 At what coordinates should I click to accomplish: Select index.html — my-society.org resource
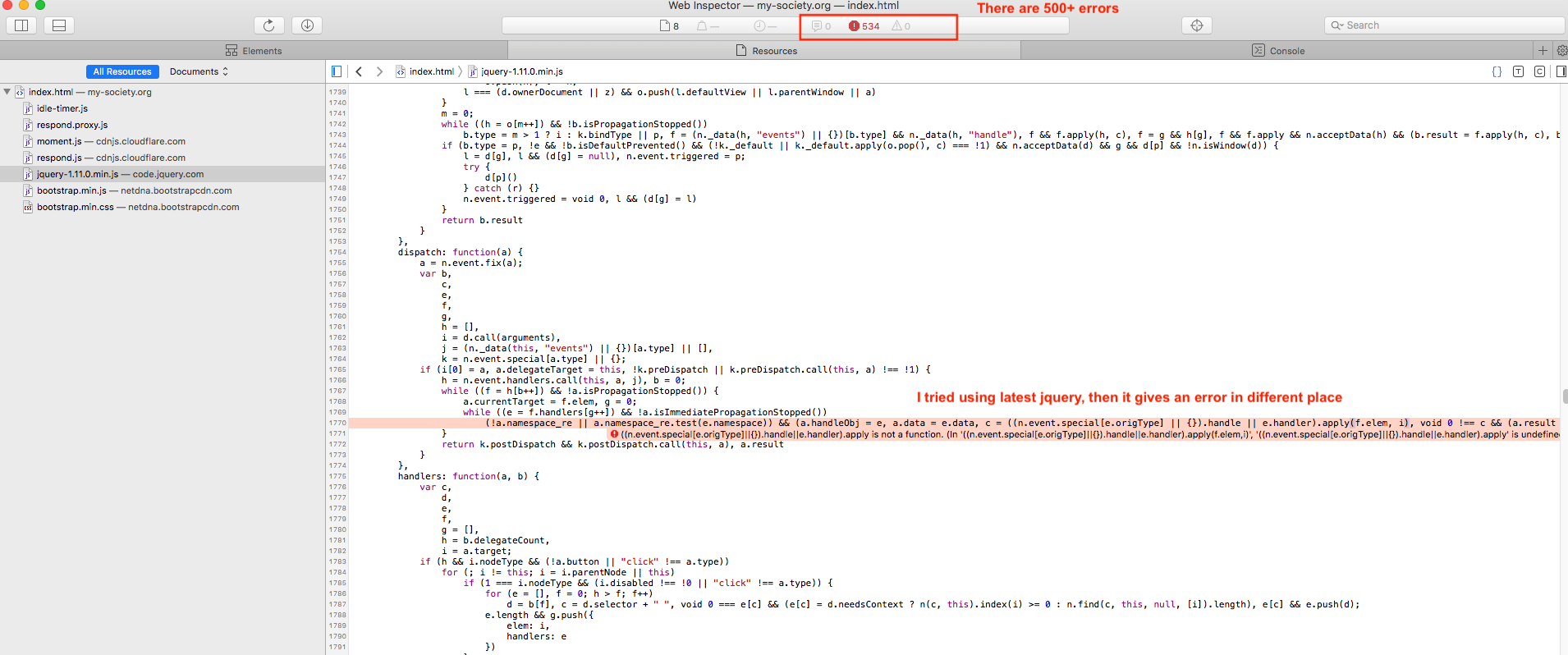pyautogui.click(x=163, y=92)
